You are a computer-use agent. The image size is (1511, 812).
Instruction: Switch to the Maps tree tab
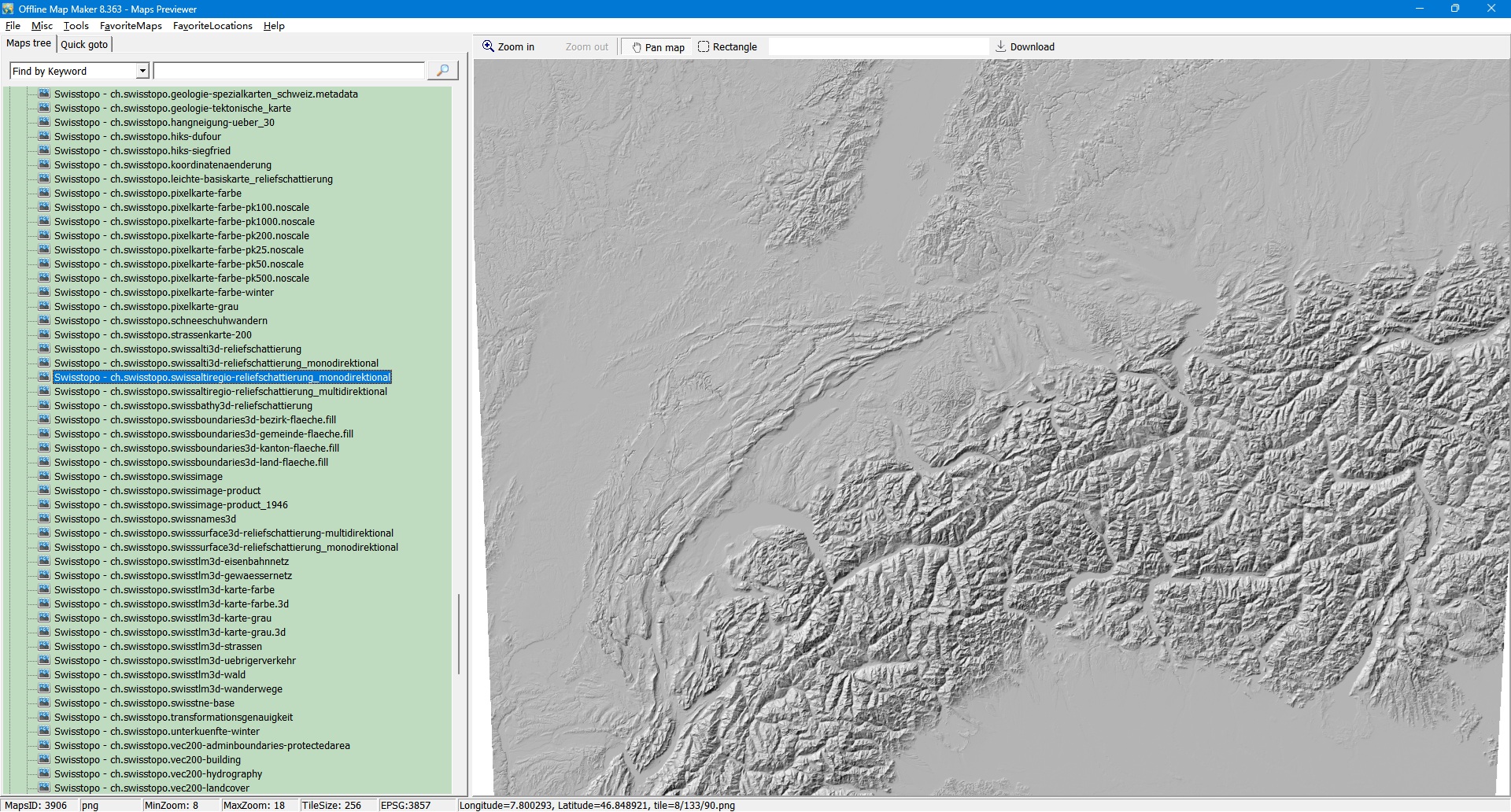[28, 43]
